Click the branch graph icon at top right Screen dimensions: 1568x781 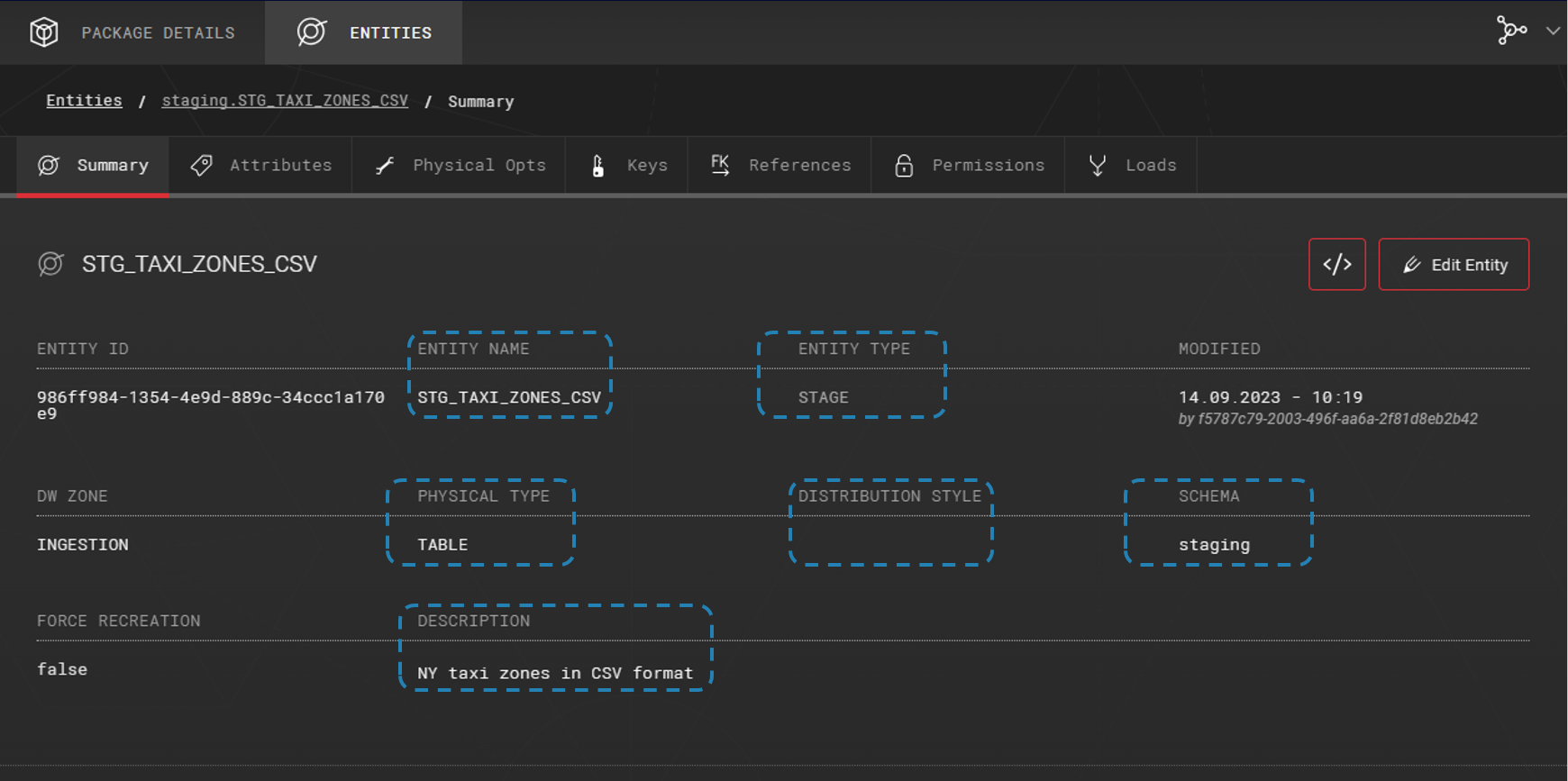pos(1511,30)
